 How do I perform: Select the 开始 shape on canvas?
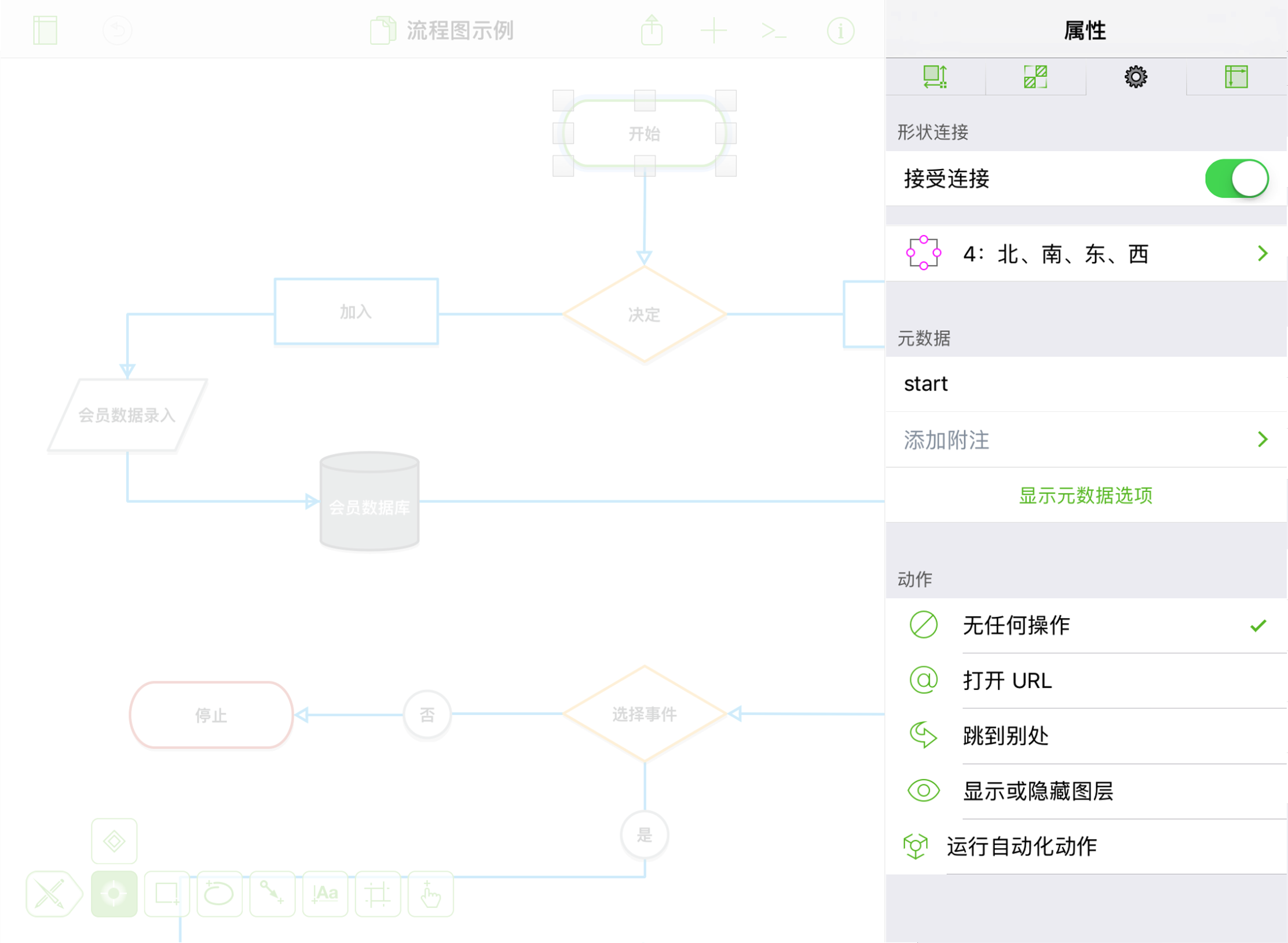point(644,133)
